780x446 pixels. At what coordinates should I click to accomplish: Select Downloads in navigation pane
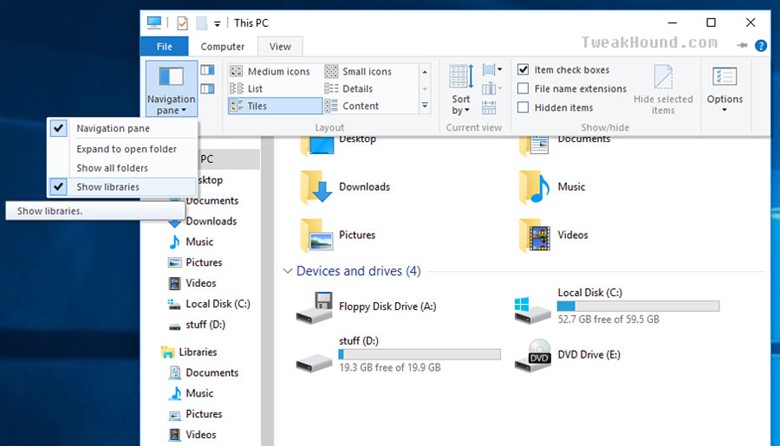(x=211, y=221)
